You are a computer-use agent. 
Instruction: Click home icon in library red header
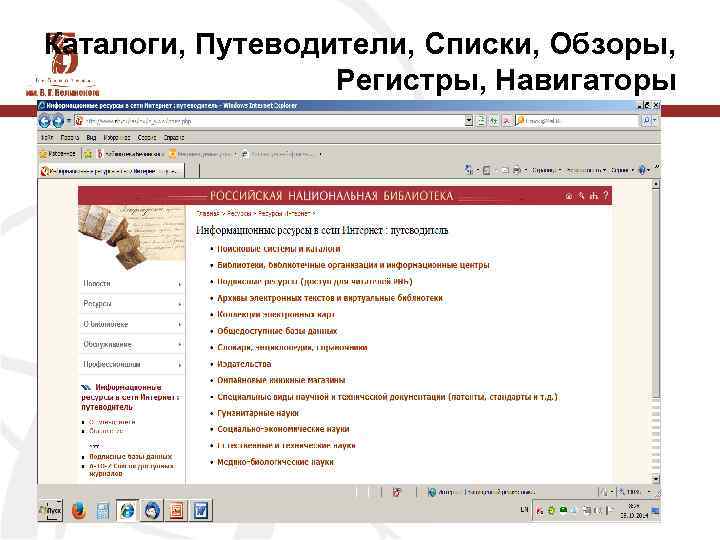[568, 196]
